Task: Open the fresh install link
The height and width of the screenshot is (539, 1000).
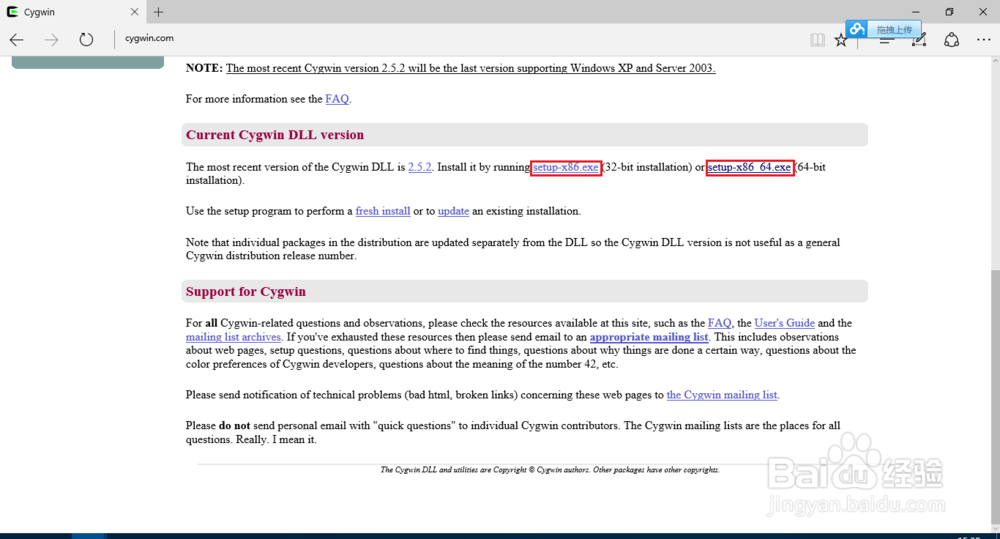Action: point(383,211)
